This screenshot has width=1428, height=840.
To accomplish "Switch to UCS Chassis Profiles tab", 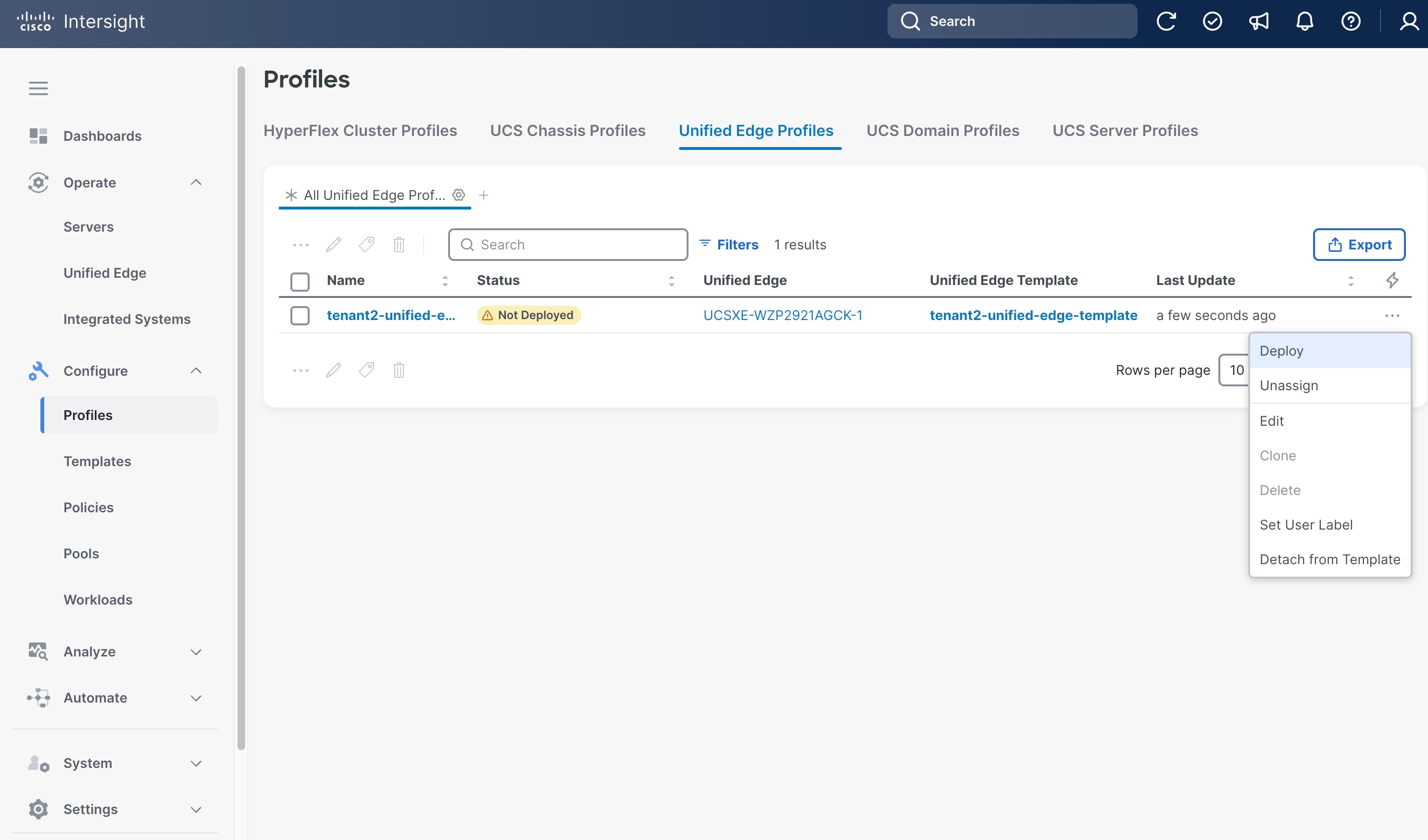I will [x=568, y=130].
